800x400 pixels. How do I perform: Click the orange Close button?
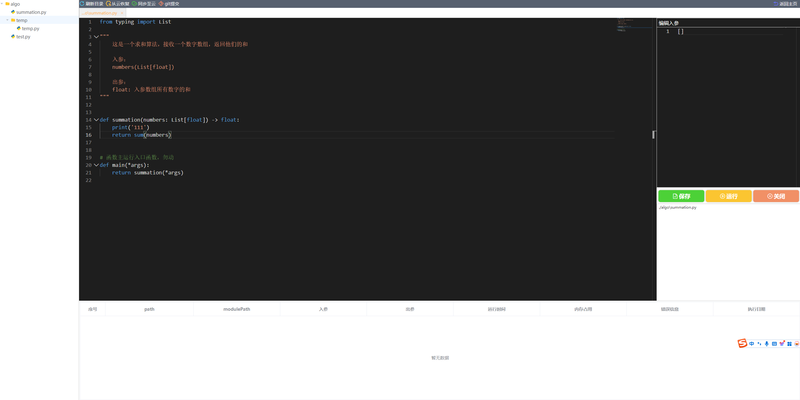tap(776, 196)
